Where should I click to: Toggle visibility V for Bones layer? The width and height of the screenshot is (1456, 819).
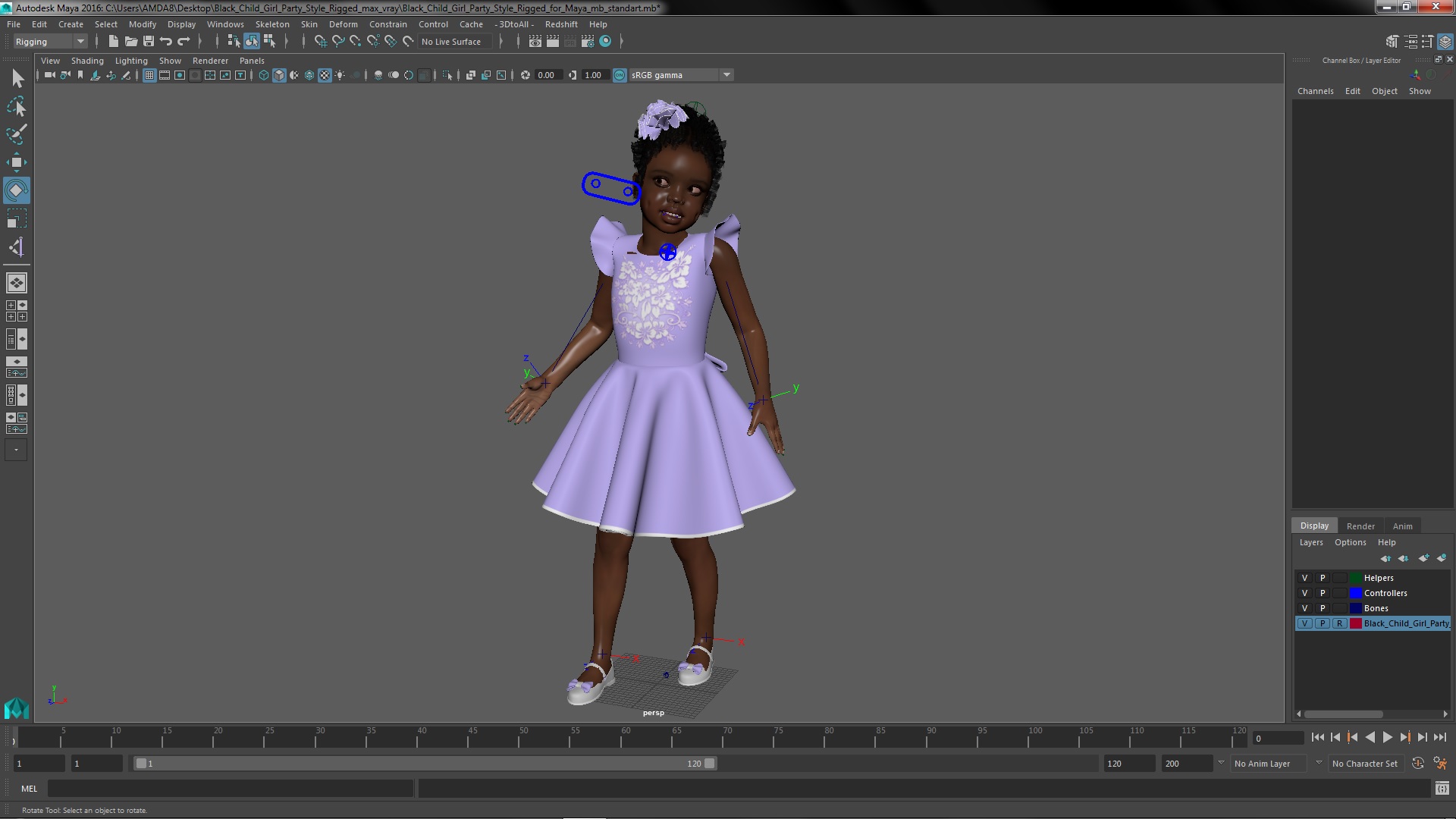1305,608
